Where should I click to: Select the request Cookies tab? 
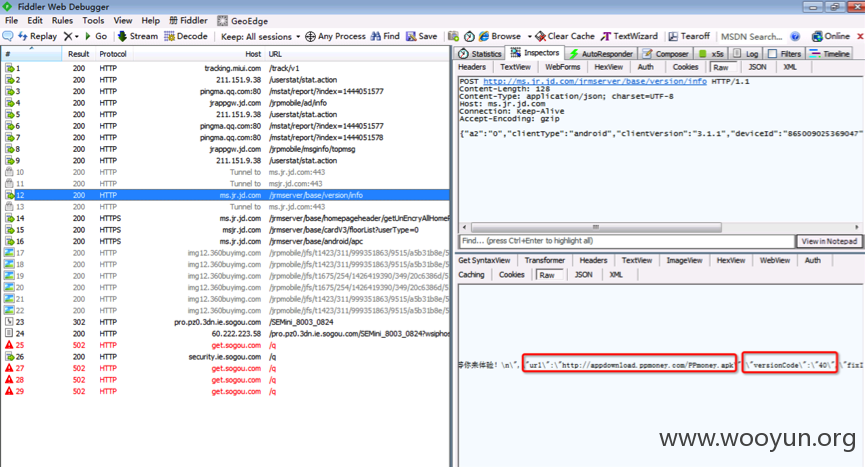coord(685,67)
